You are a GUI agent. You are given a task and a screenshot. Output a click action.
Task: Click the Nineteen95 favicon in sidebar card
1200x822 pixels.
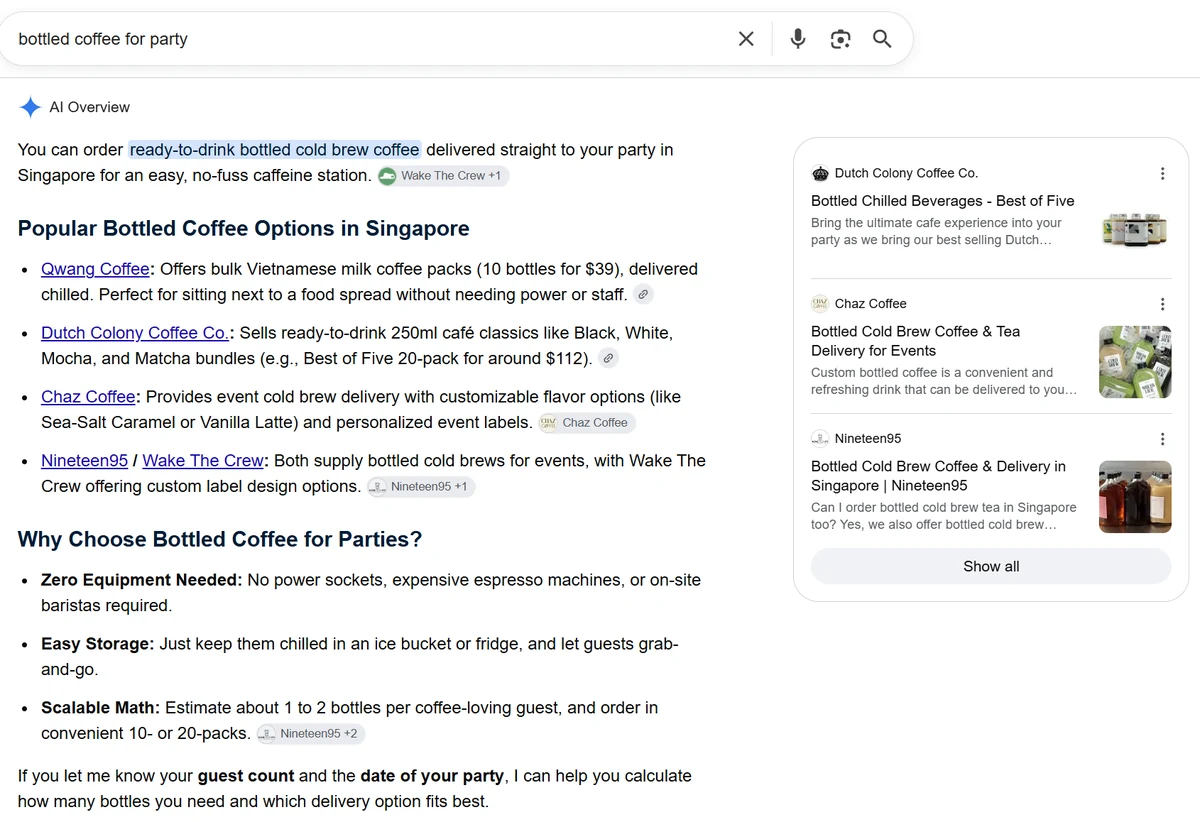(820, 439)
